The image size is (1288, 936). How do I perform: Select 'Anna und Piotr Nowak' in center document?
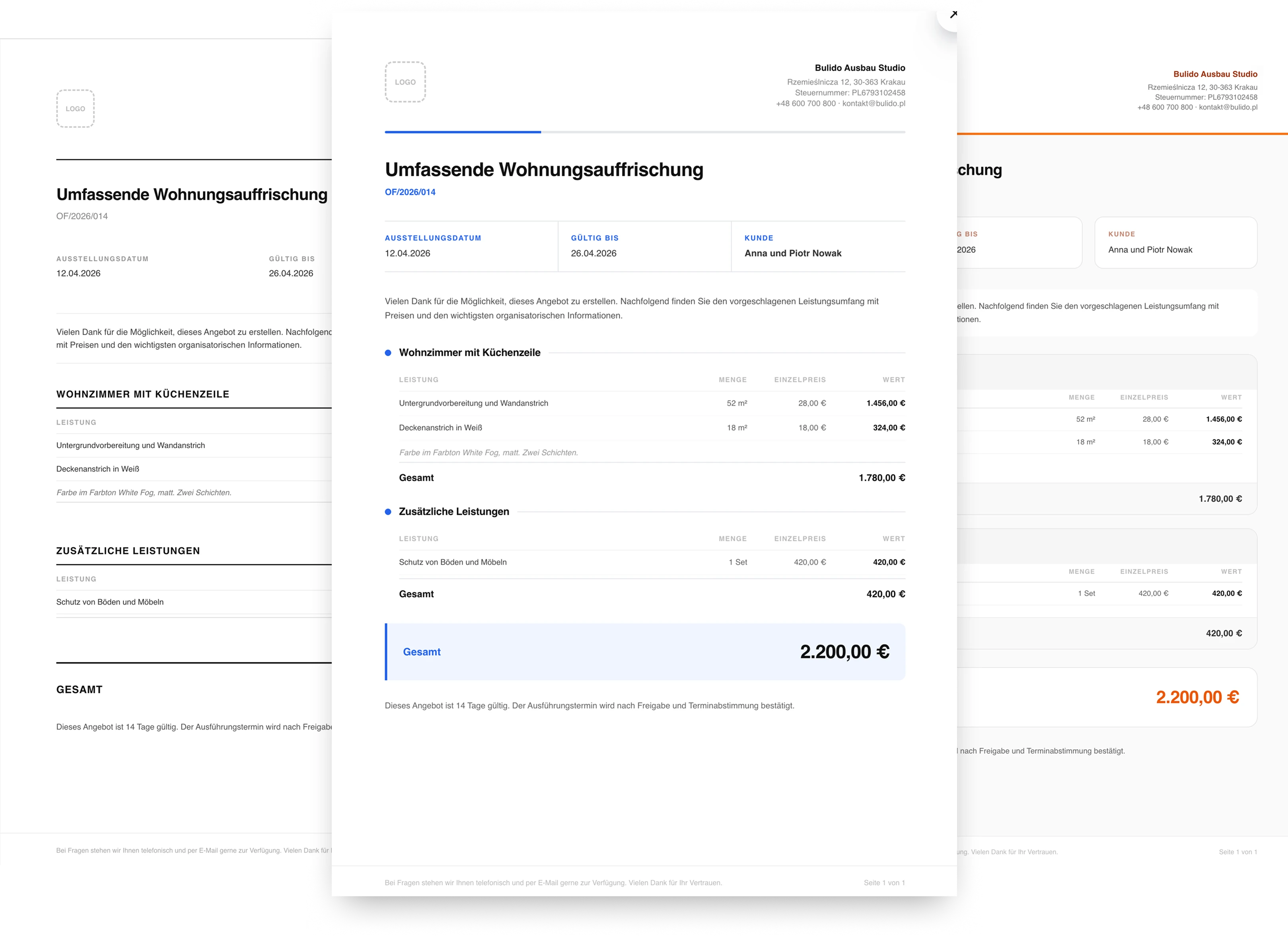click(x=793, y=253)
